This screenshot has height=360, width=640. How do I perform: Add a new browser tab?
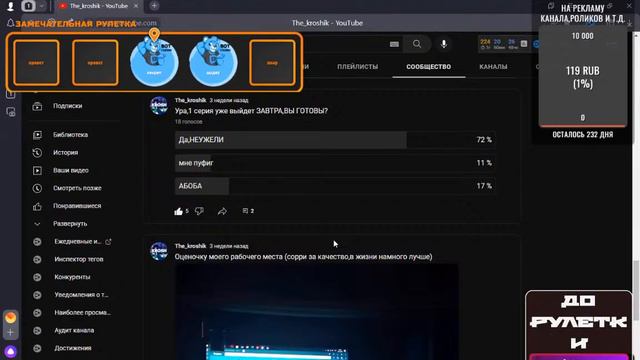[x=154, y=6]
